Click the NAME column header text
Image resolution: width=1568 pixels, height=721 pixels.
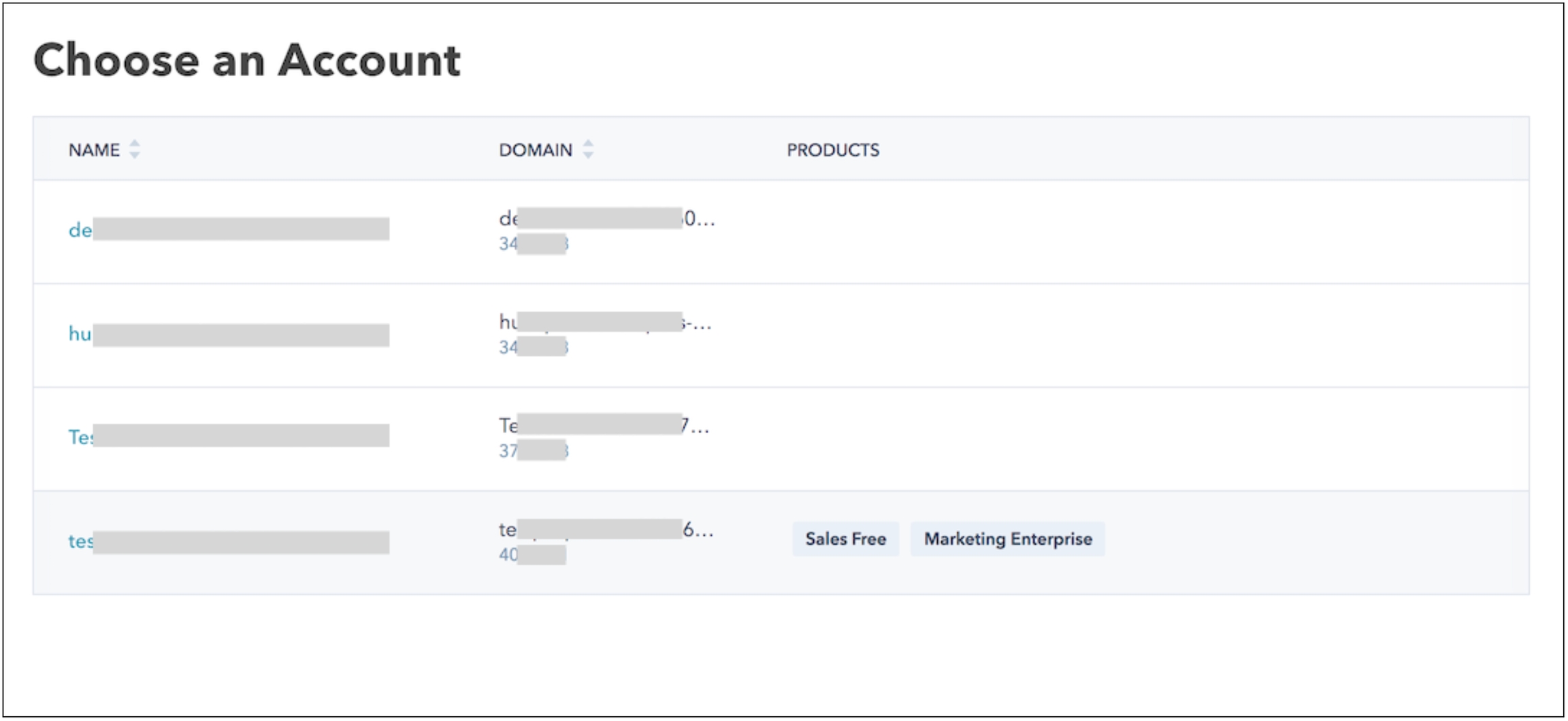[x=94, y=150]
